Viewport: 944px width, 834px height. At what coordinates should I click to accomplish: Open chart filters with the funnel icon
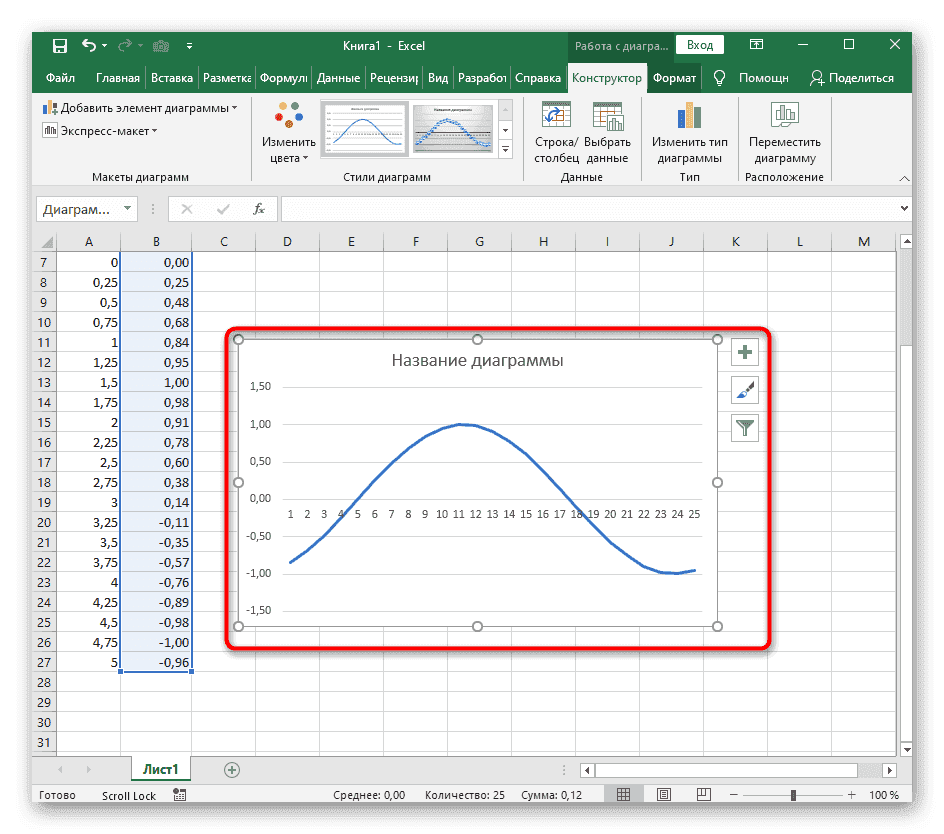pyautogui.click(x=745, y=428)
